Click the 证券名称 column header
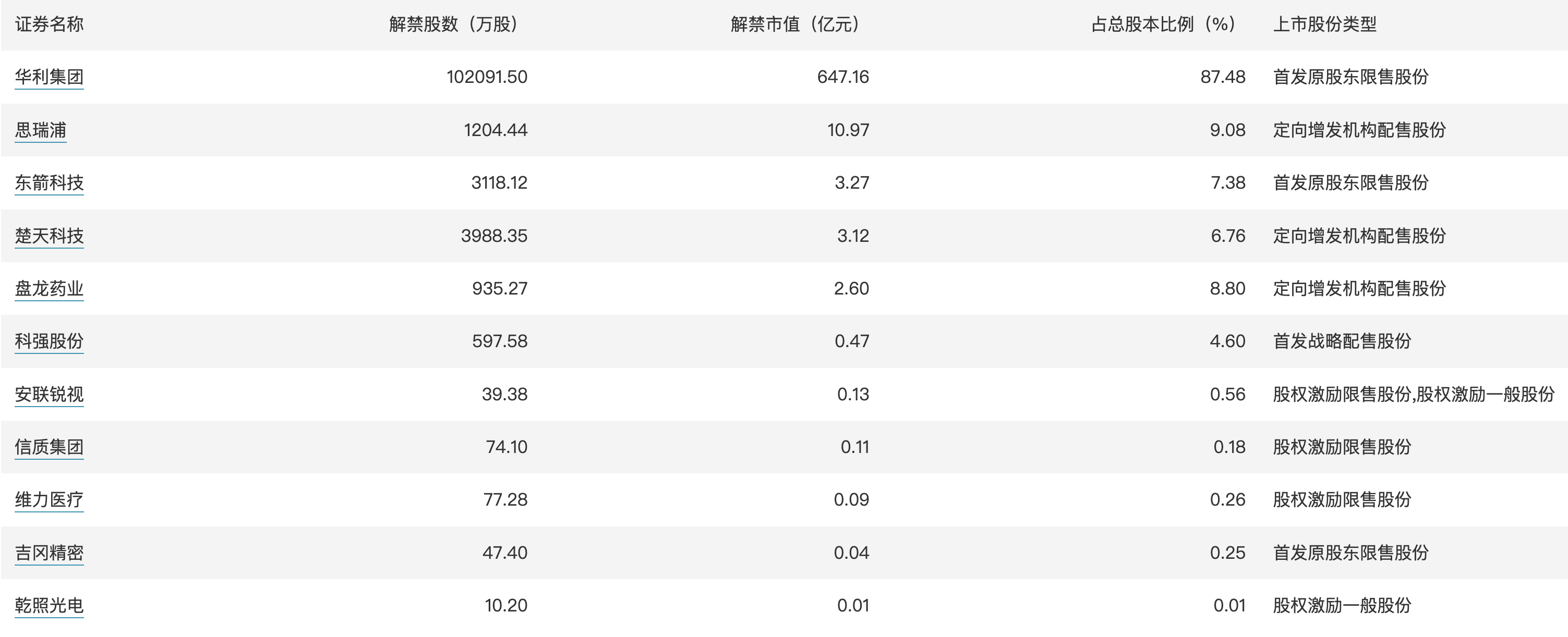 (x=50, y=24)
